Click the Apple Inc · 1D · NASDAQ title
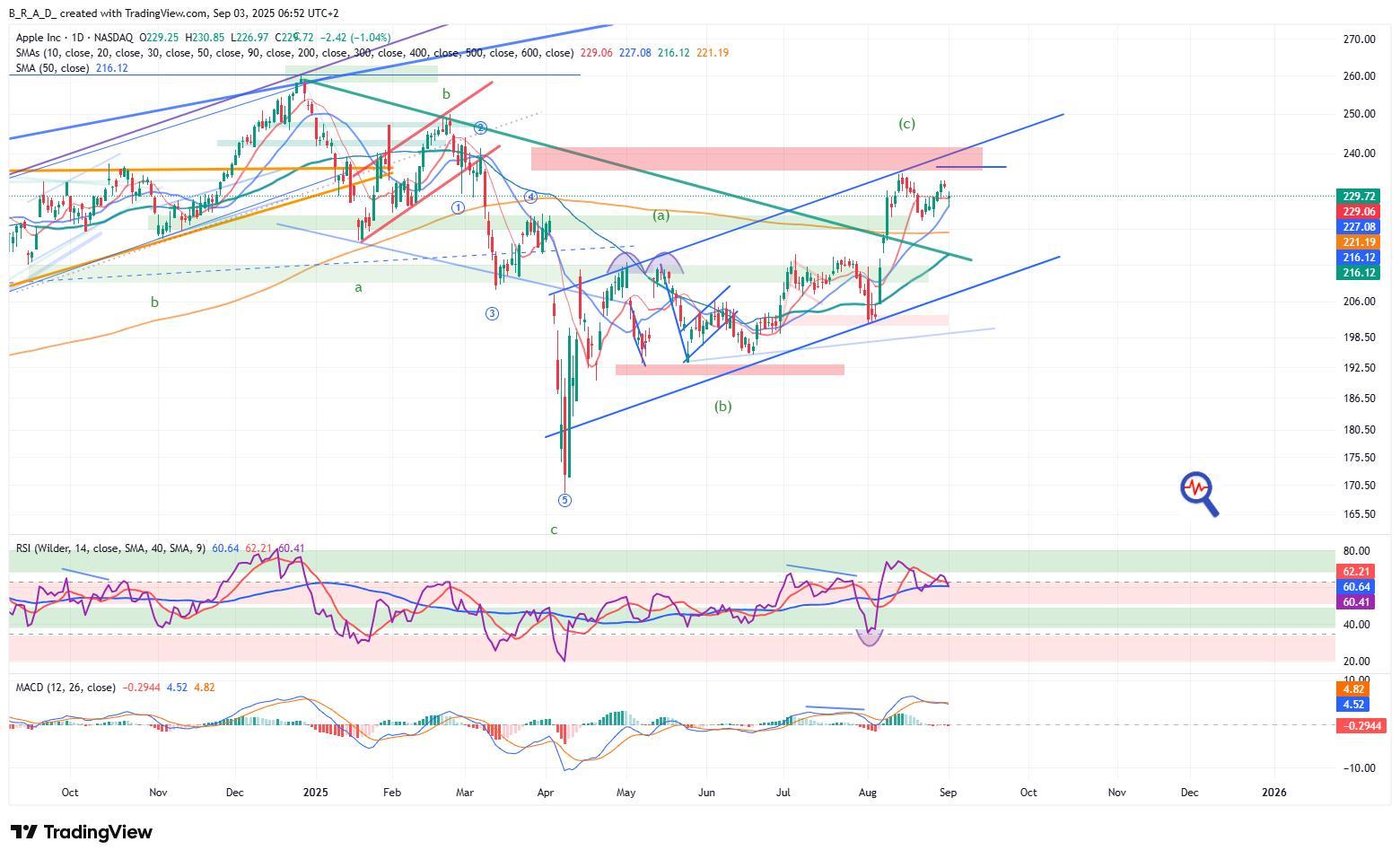This screenshot has width=1400, height=859. [x=74, y=38]
